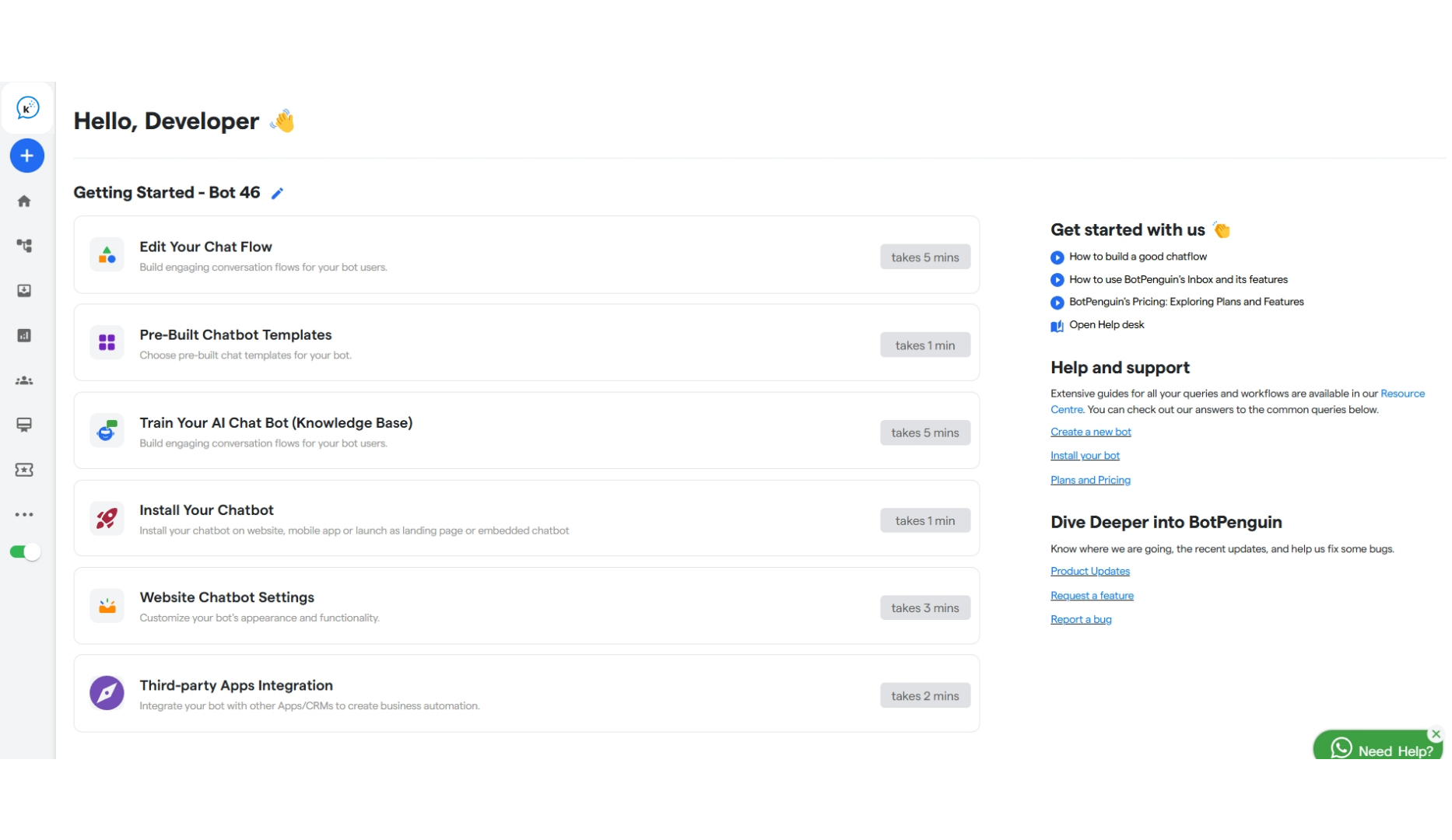Click Install your chatbot on website description
The height and width of the screenshot is (840, 1452).
354,531
